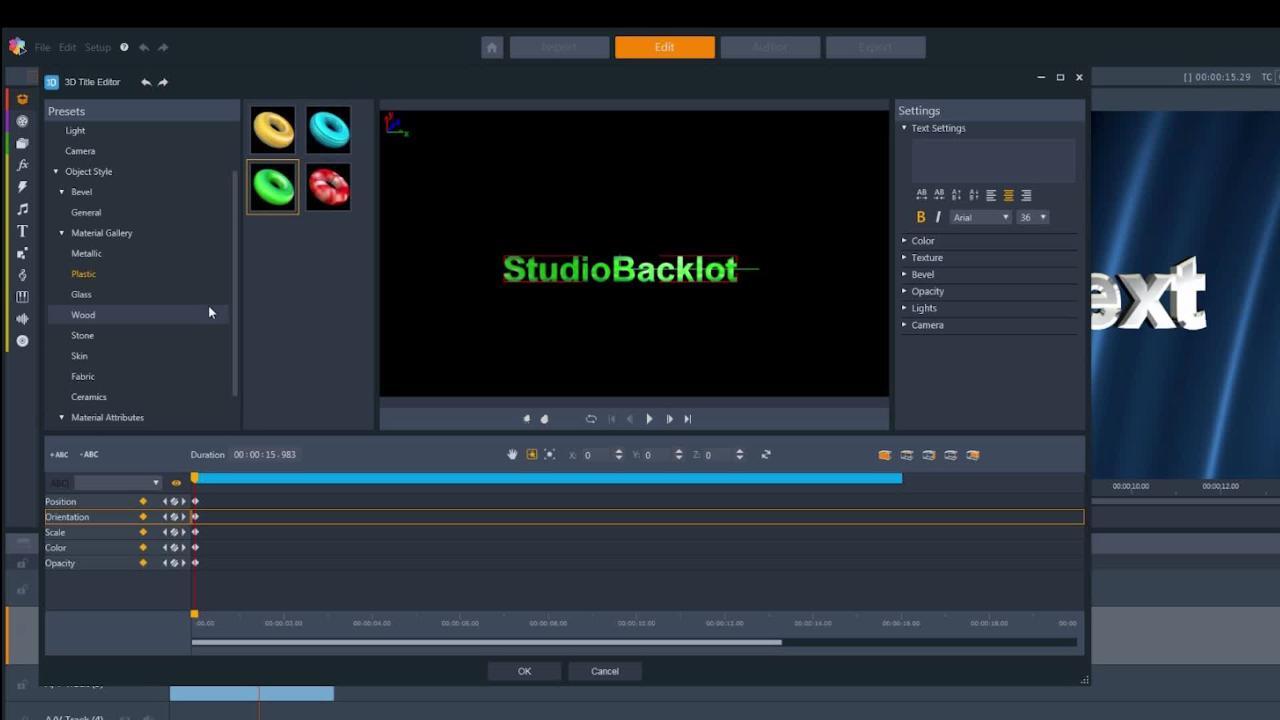Screen dimensions: 1280x720
Task: Click the first orange layer icon on timeline toolbar
Action: (884, 455)
